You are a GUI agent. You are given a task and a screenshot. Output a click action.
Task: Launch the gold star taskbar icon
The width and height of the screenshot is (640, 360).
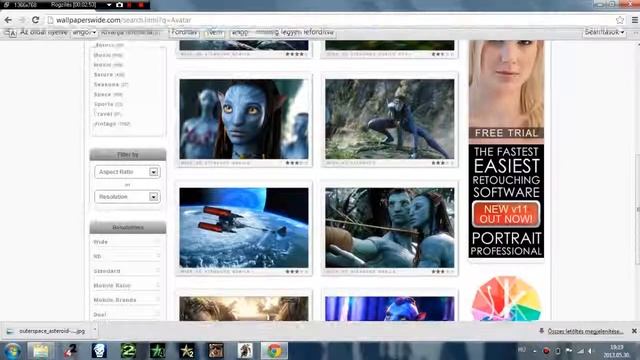tap(187, 351)
